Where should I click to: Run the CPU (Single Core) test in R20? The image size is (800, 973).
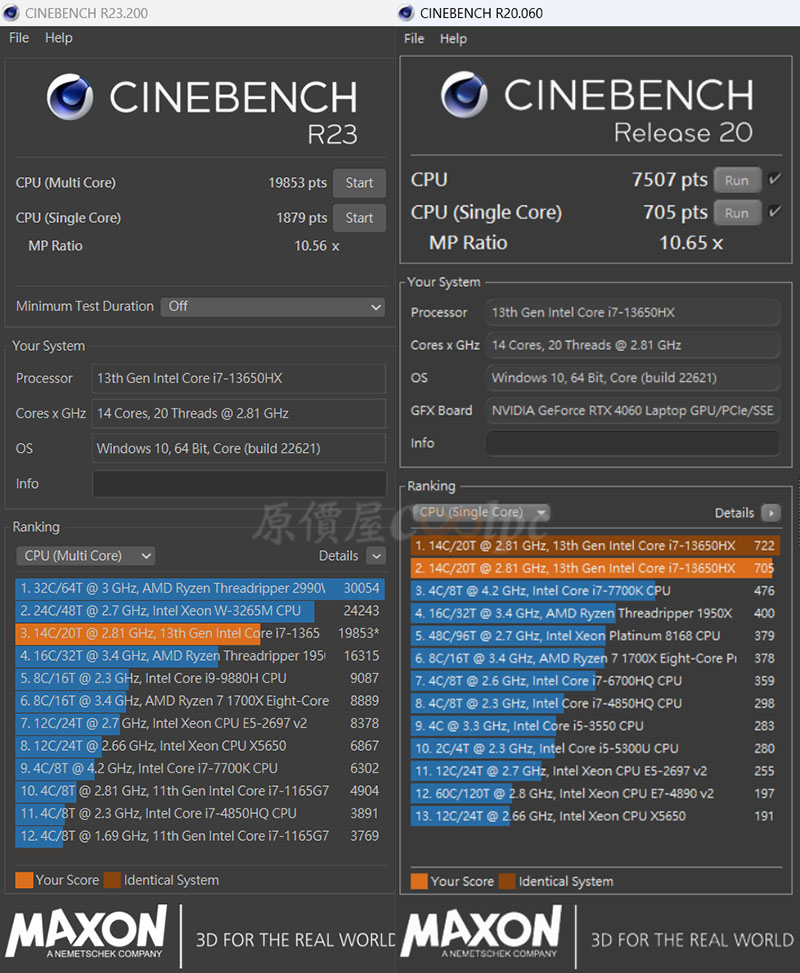[737, 213]
